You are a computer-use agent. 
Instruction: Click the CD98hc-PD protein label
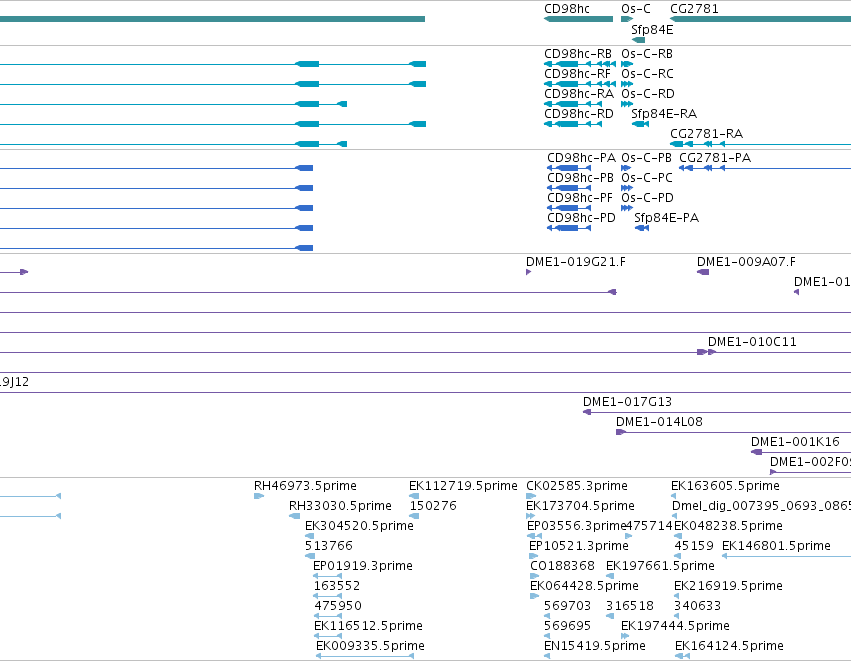pyautogui.click(x=581, y=218)
